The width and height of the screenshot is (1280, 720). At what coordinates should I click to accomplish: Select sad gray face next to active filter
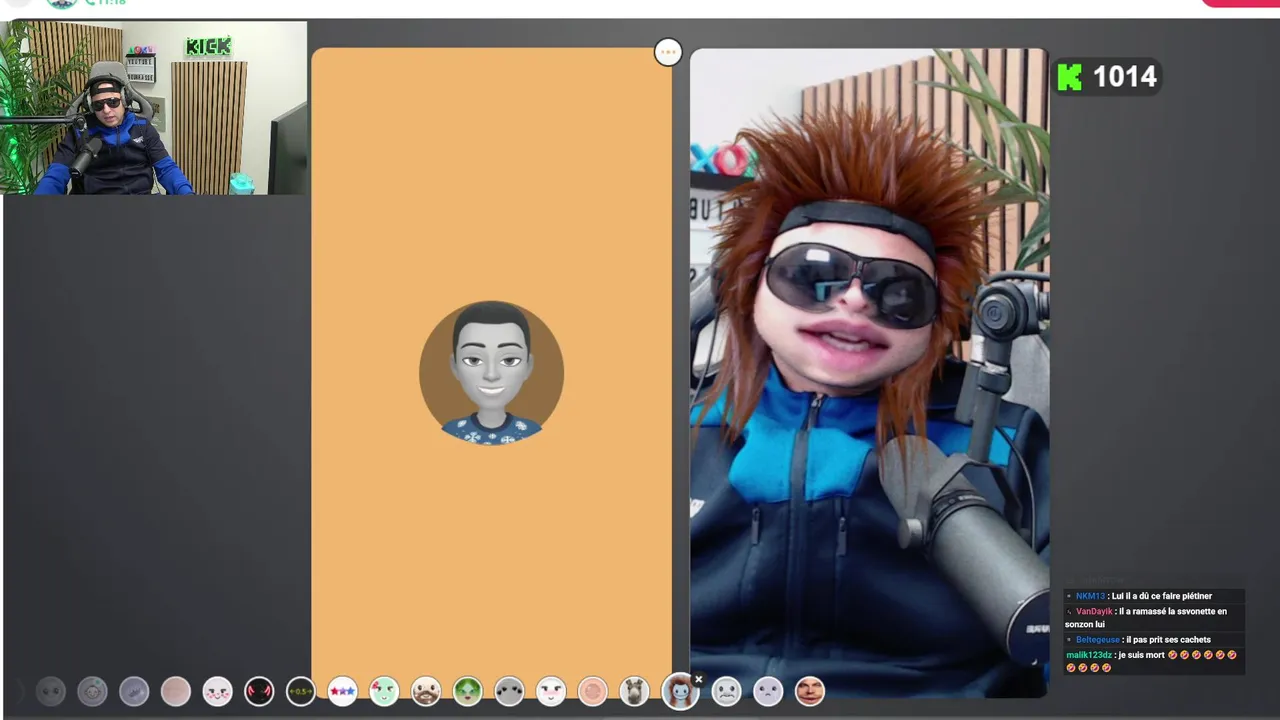point(726,691)
